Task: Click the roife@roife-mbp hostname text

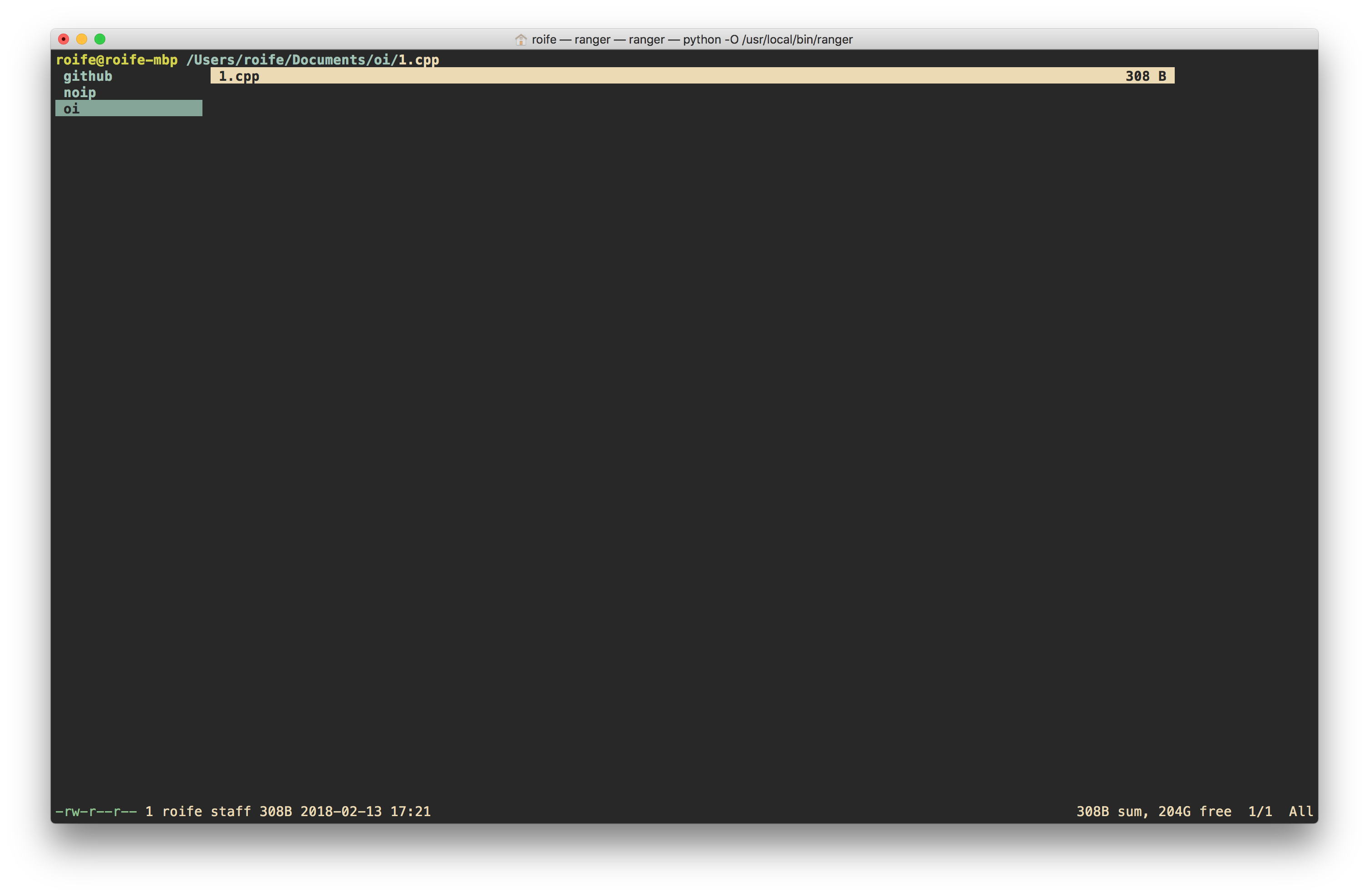Action: 117,60
